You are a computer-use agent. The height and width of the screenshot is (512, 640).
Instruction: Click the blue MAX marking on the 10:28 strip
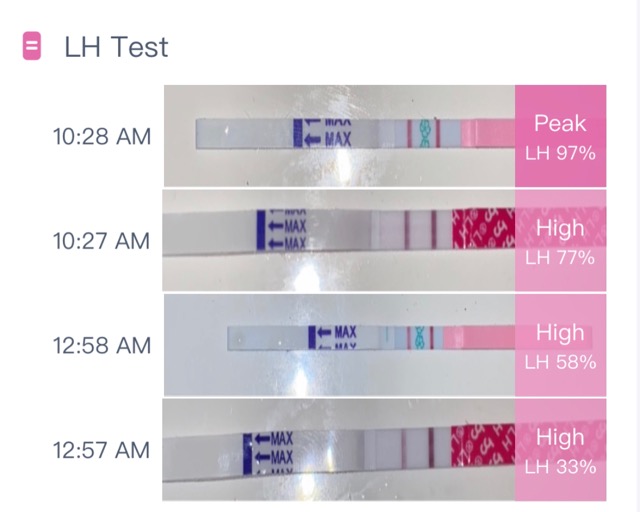click(322, 133)
